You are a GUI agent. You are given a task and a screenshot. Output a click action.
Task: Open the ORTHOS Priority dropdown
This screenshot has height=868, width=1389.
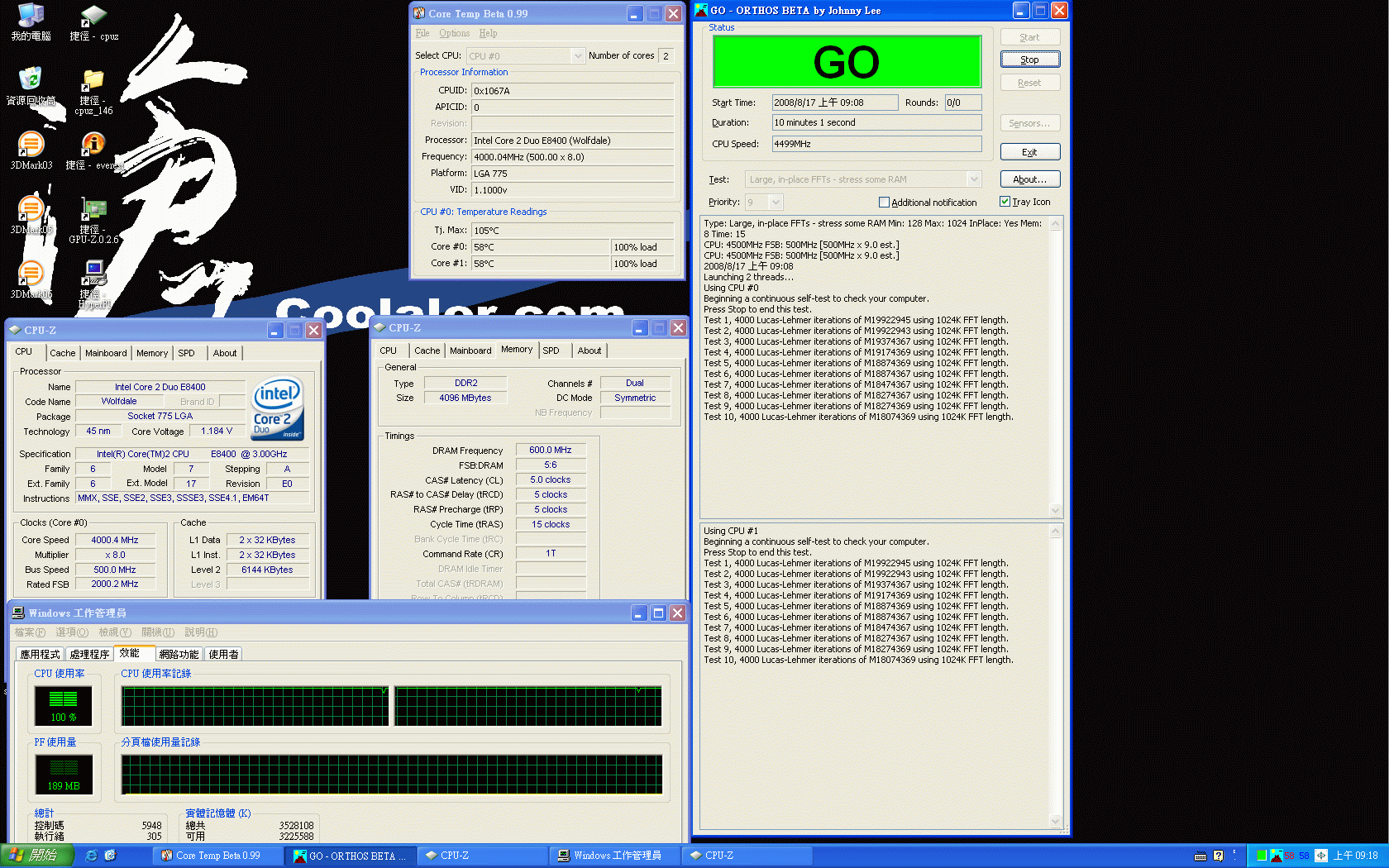(776, 203)
